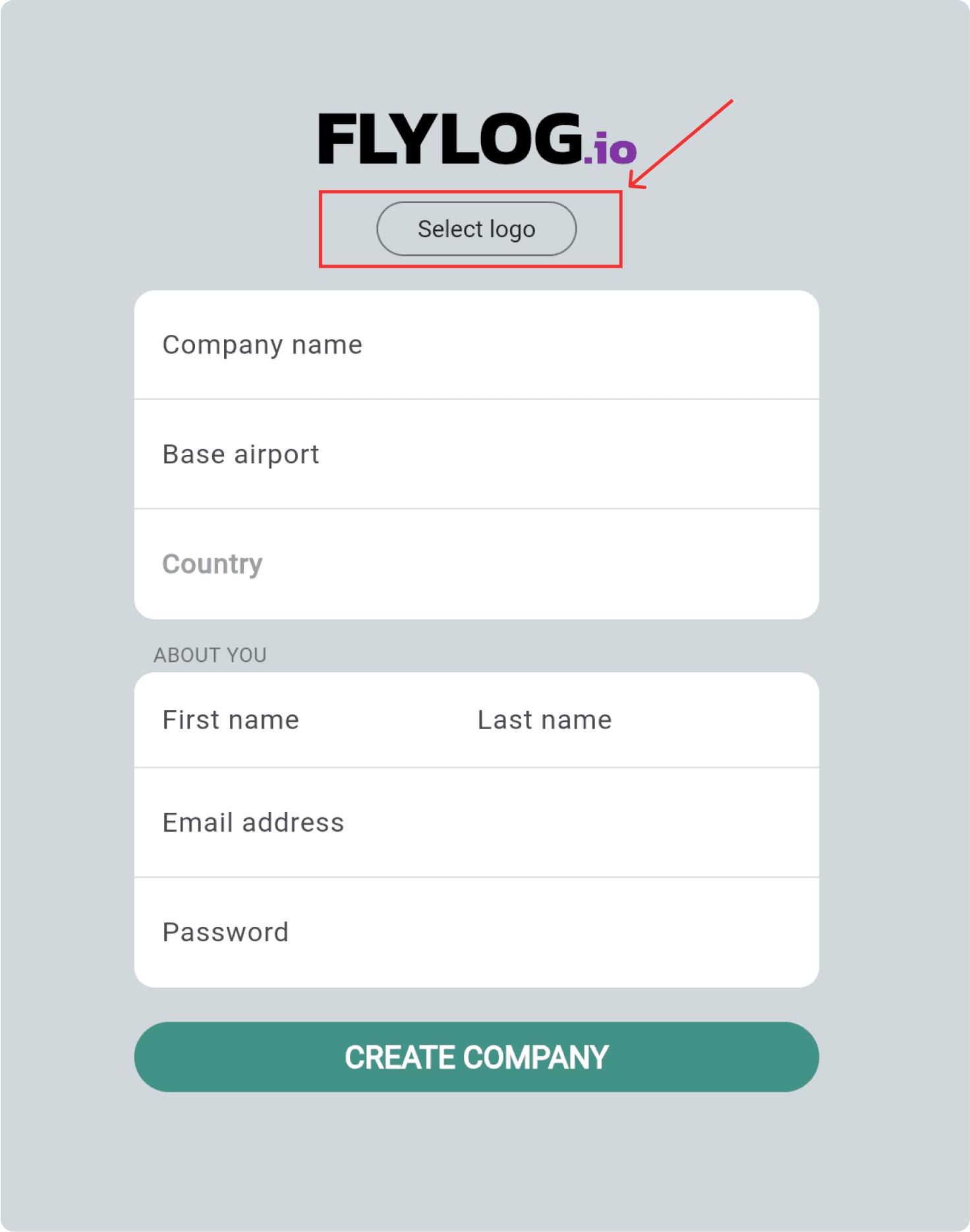Click the purple .io logo suffix
This screenshot has height=1232, width=970.
pyautogui.click(x=610, y=148)
